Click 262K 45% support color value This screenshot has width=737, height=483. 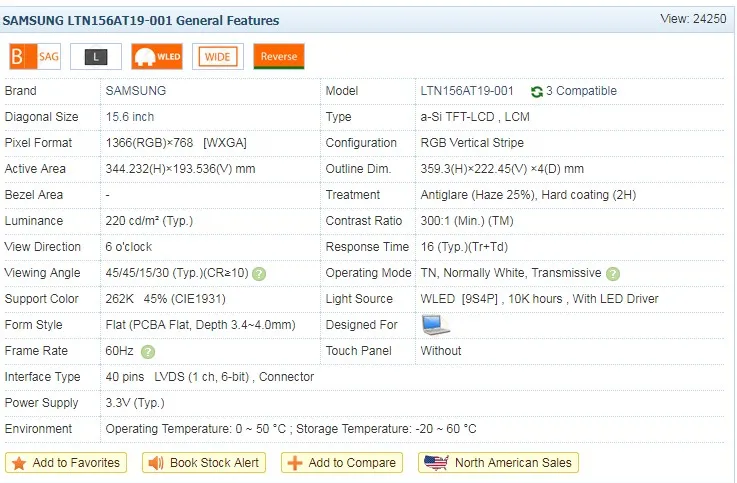tap(165, 299)
